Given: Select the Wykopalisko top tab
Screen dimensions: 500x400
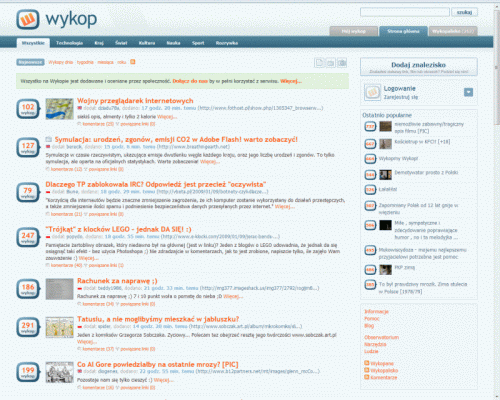Looking at the screenshot, I should point(453,31).
